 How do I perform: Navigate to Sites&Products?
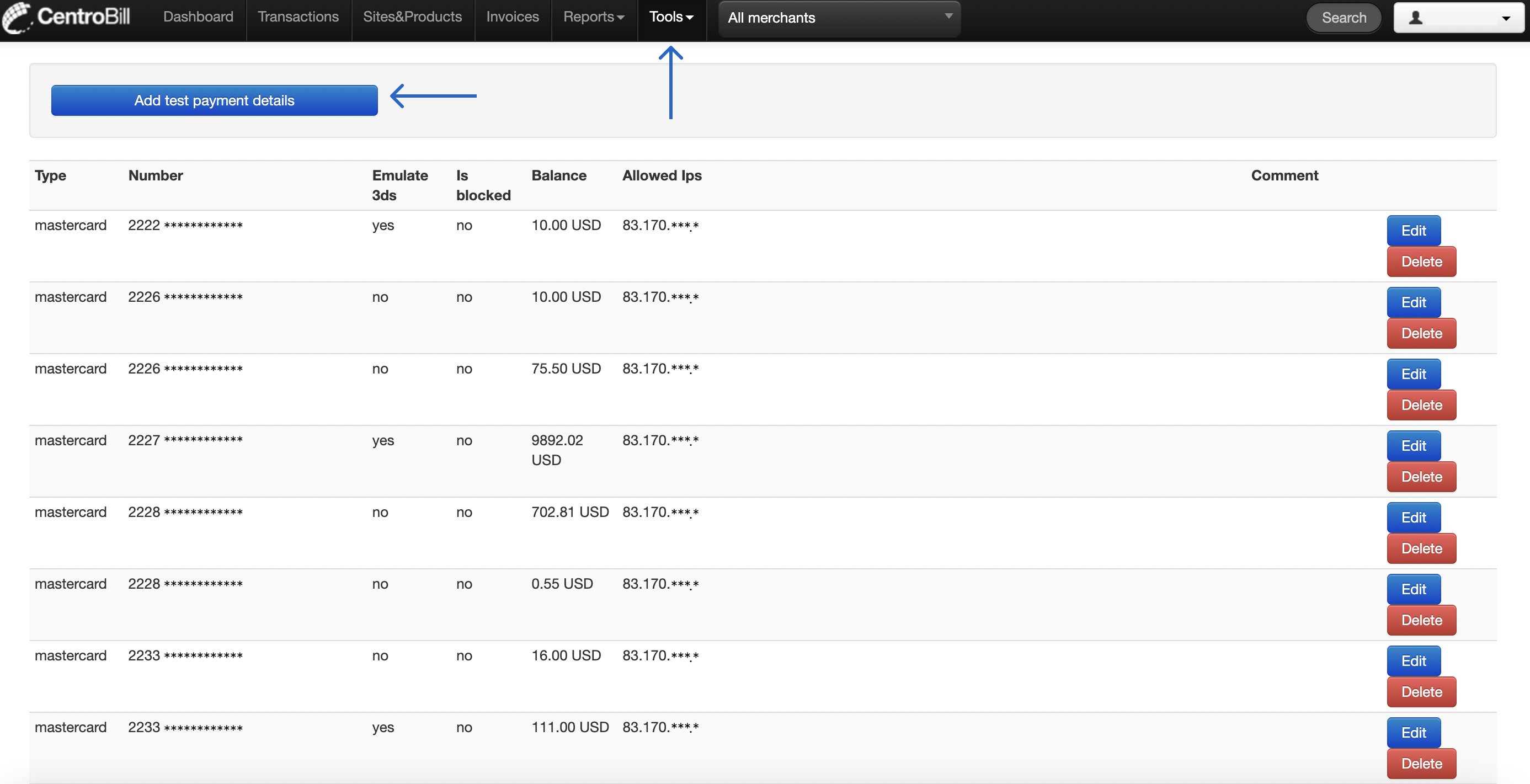[412, 17]
